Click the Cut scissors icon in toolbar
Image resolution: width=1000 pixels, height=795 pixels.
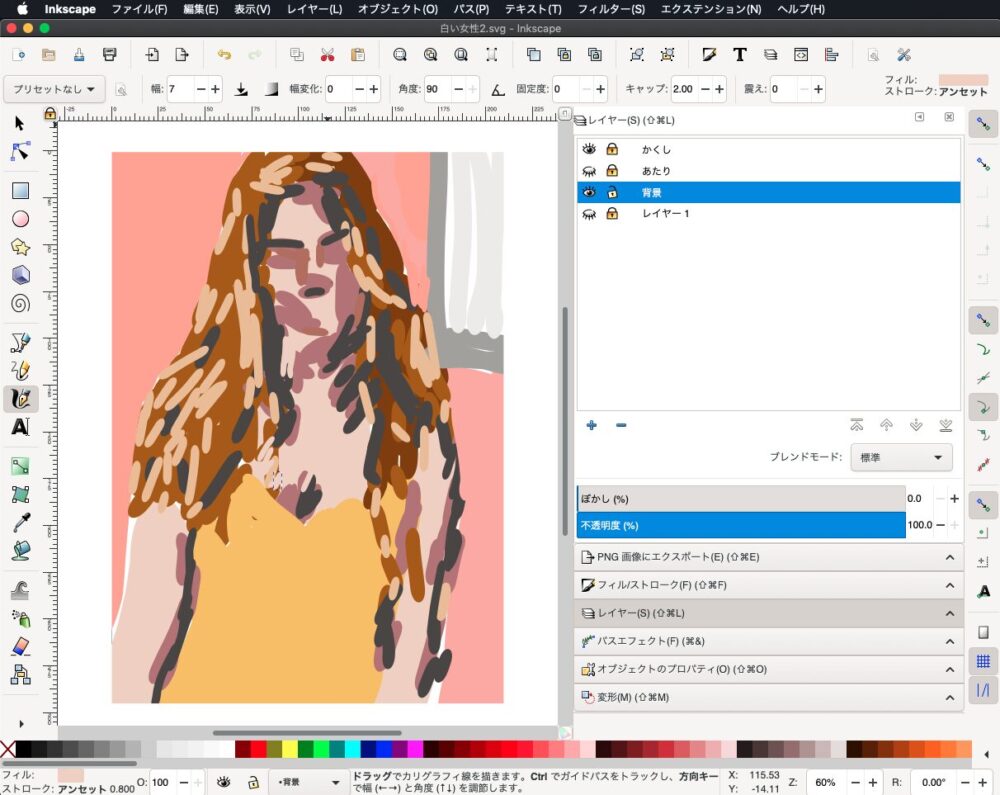point(327,55)
